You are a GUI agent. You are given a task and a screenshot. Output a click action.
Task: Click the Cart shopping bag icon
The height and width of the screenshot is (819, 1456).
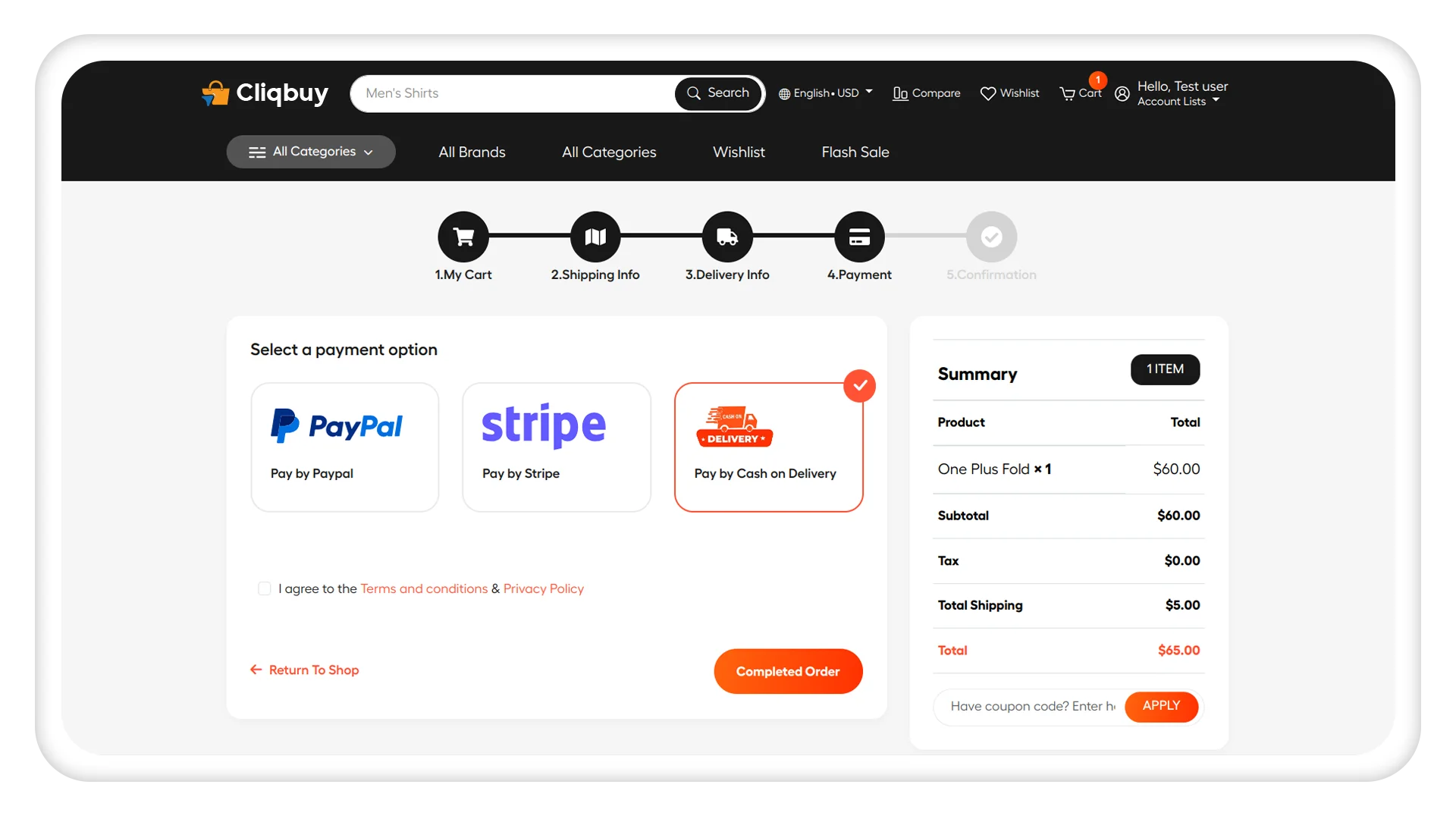(x=1067, y=93)
